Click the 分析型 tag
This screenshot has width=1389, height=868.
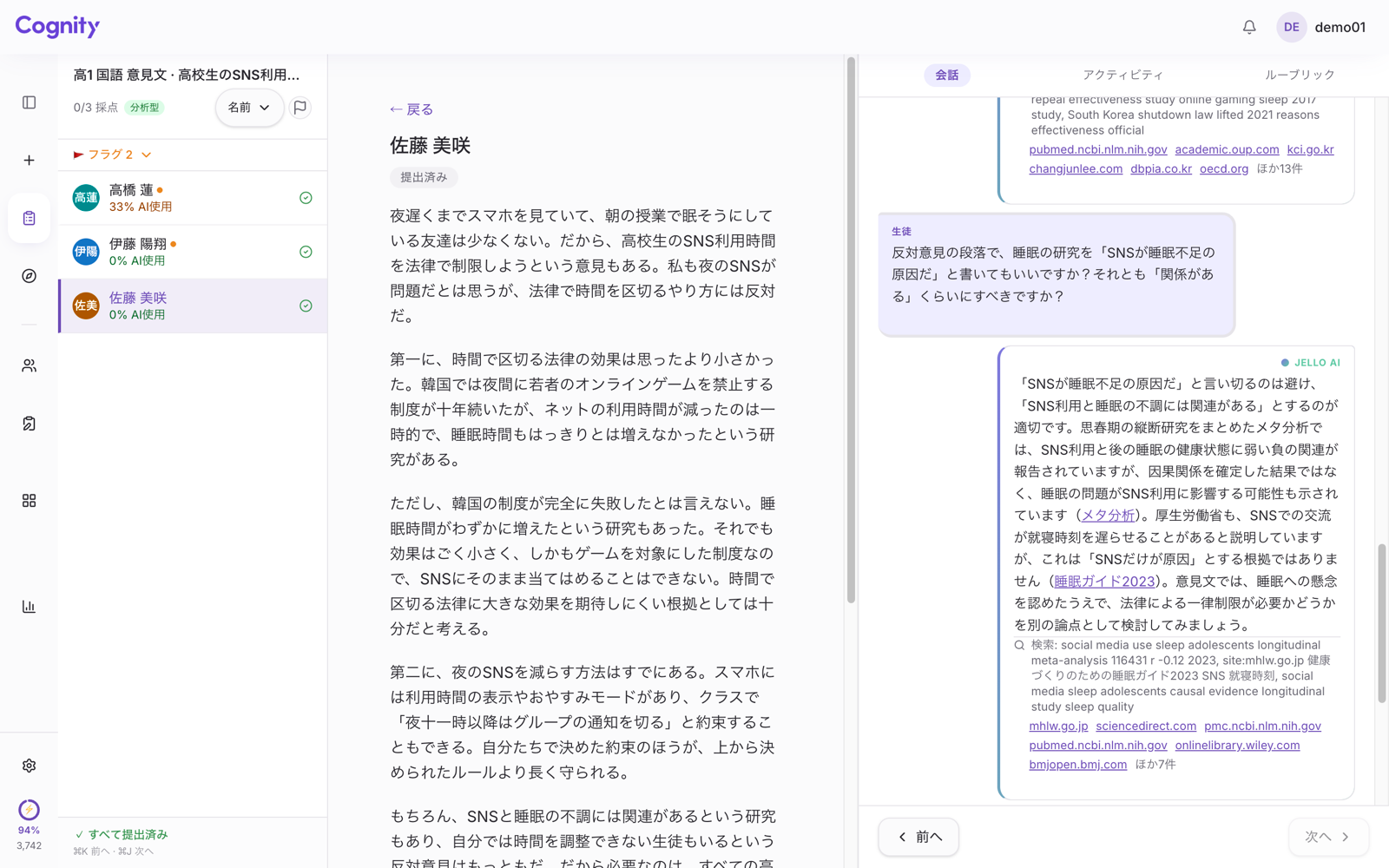point(144,108)
